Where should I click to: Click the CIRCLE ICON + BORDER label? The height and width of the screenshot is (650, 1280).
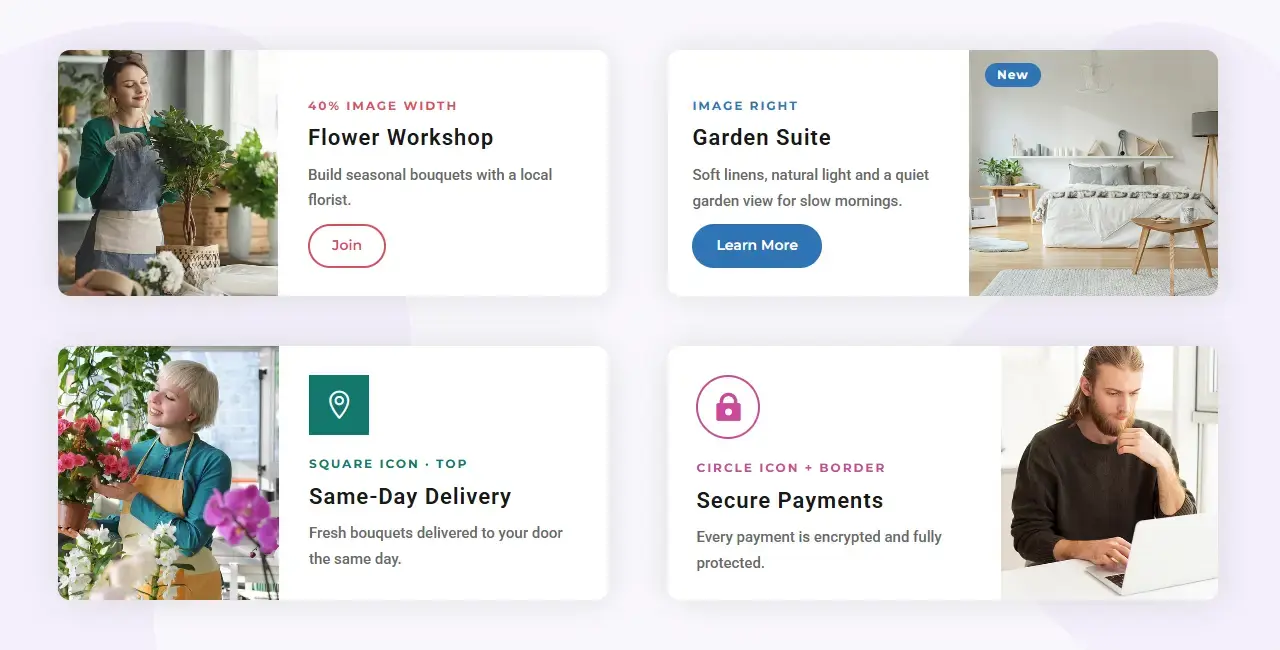point(791,468)
